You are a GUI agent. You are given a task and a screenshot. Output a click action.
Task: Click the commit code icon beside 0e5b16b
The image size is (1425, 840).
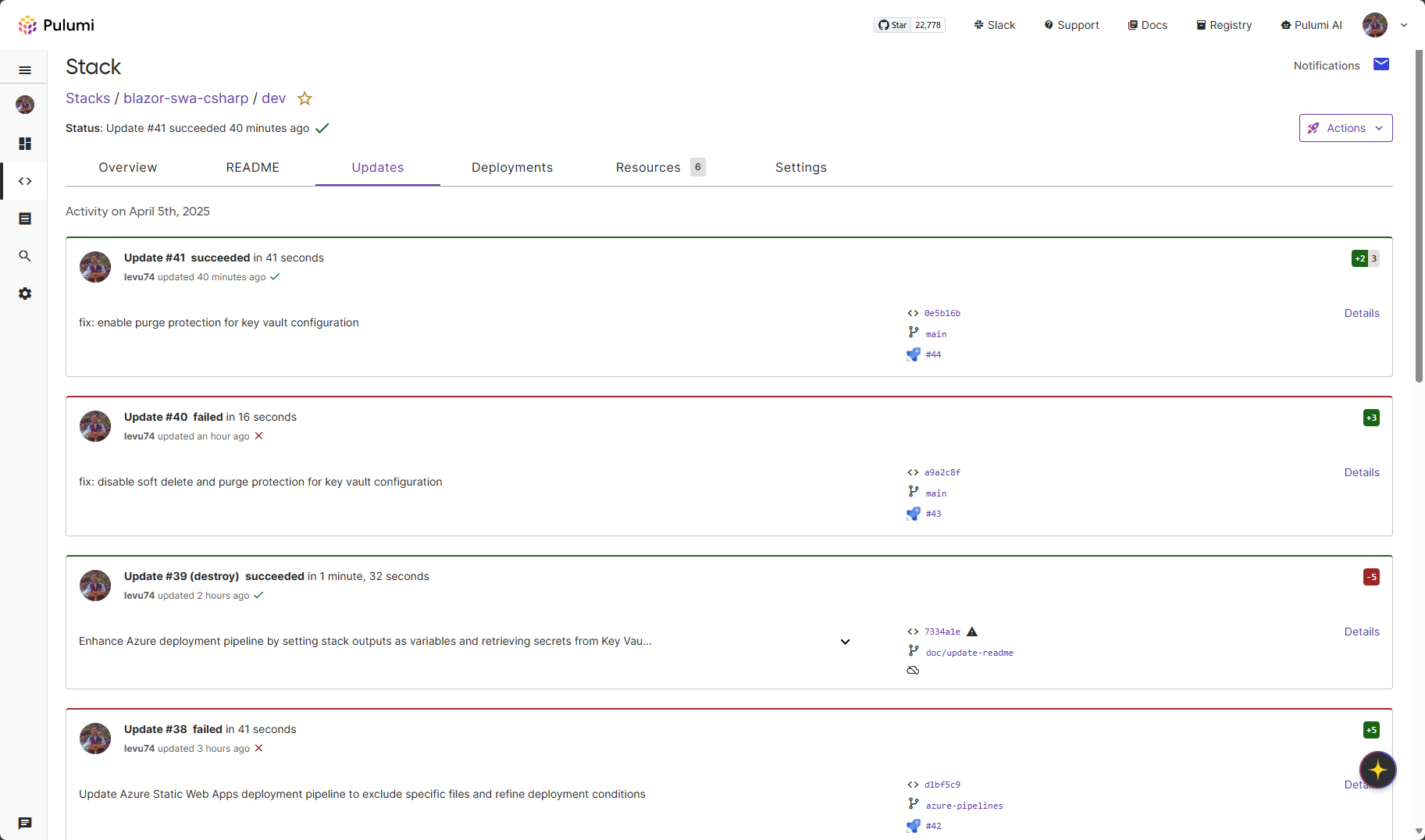tap(913, 313)
